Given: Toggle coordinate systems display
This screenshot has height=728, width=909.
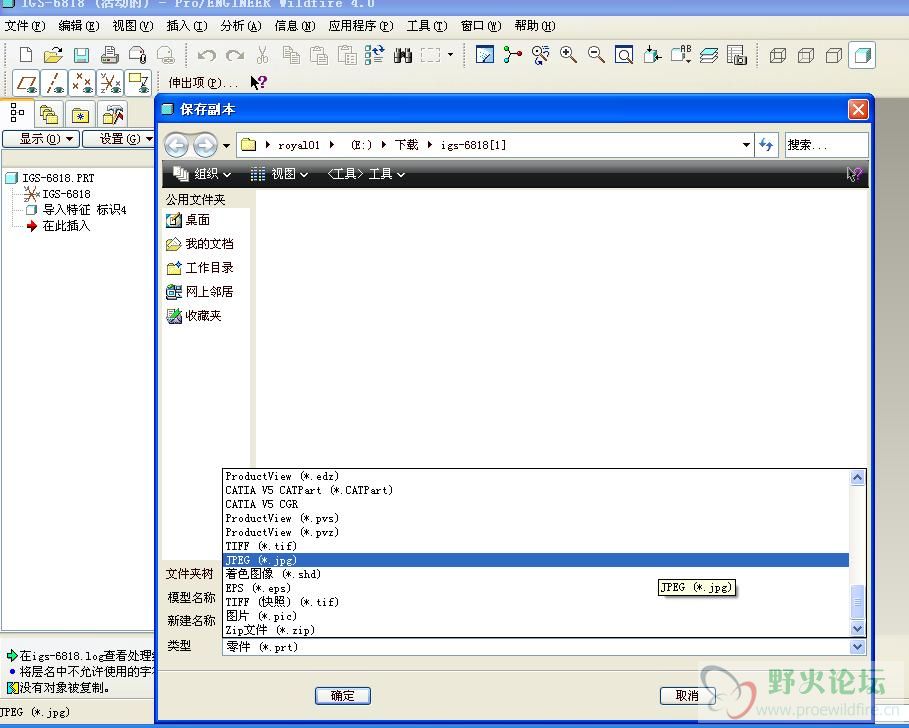Looking at the screenshot, I should (110, 83).
